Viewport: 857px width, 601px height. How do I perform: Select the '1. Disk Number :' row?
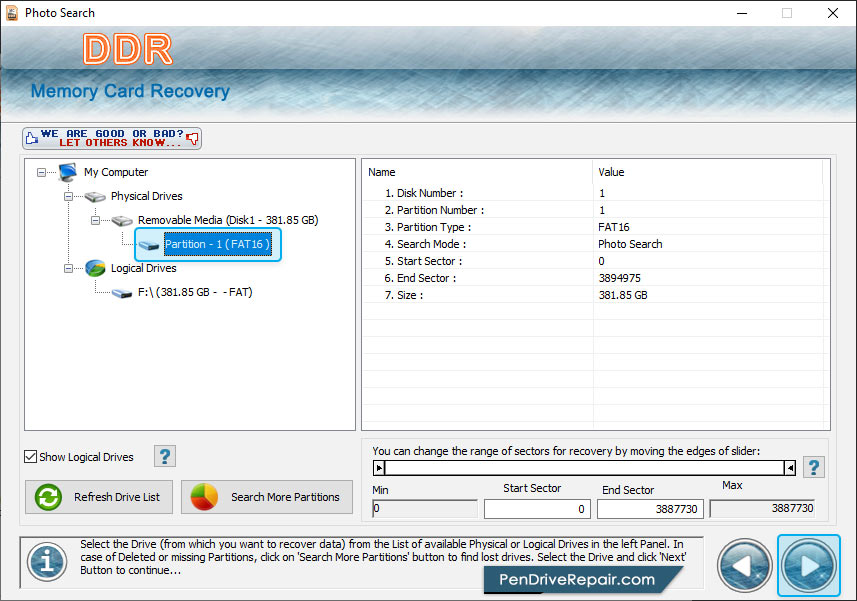[x=593, y=193]
